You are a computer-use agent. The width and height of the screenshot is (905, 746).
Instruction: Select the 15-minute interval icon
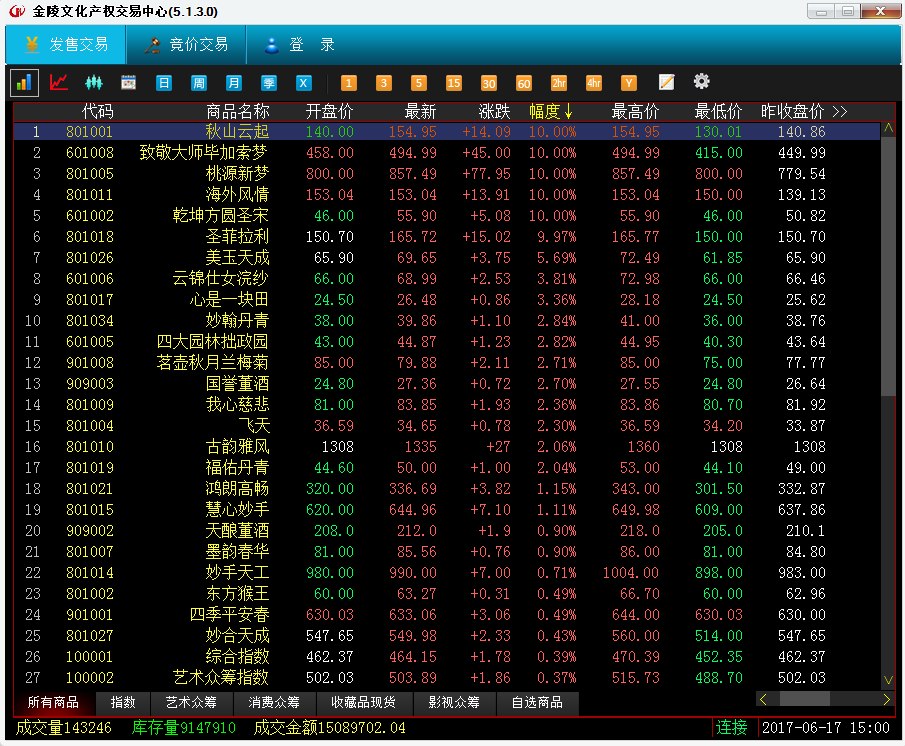[x=454, y=83]
